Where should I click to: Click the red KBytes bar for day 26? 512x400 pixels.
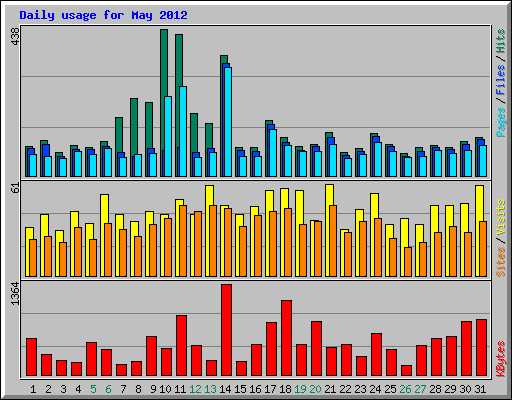point(406,371)
